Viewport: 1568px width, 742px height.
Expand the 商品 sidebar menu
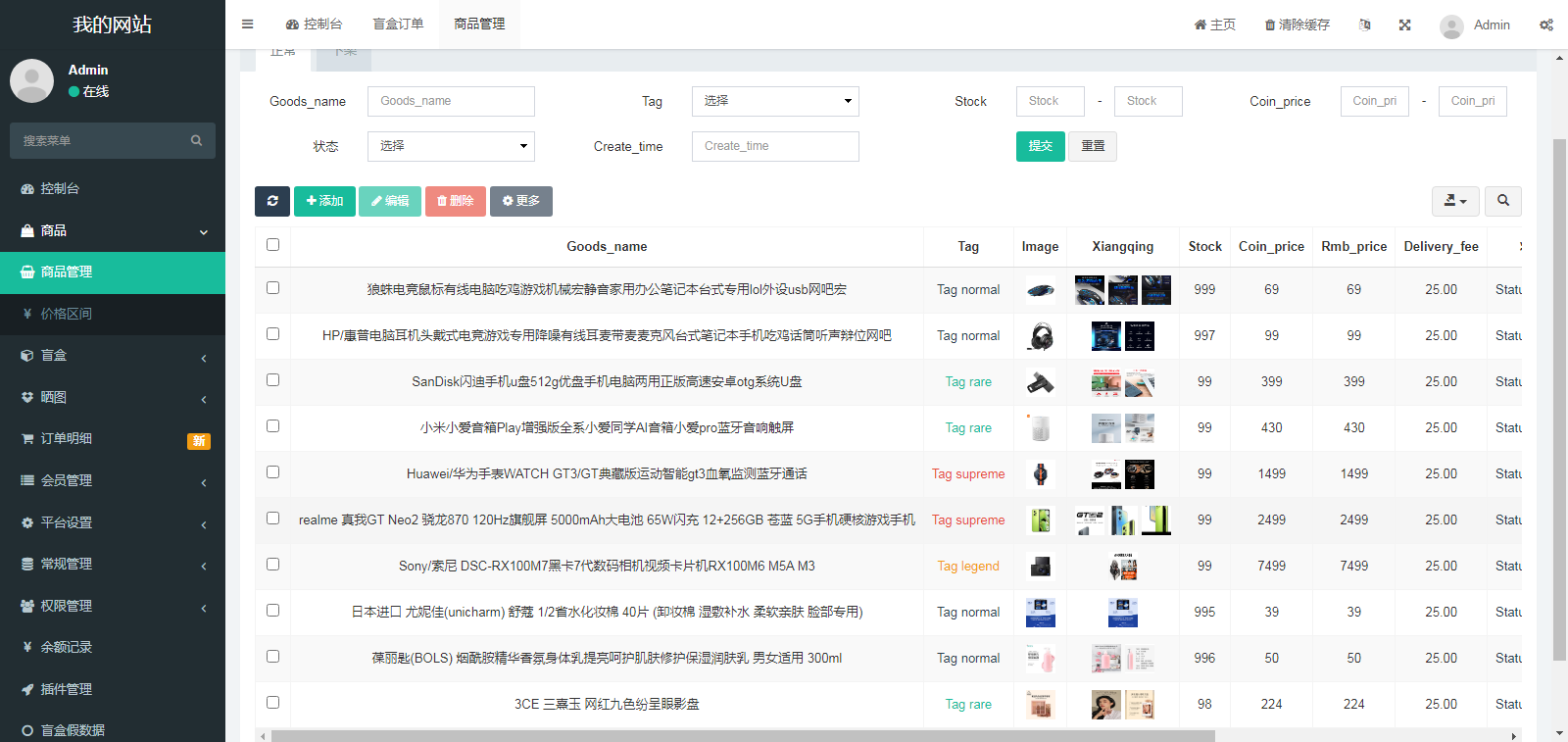[x=113, y=230]
